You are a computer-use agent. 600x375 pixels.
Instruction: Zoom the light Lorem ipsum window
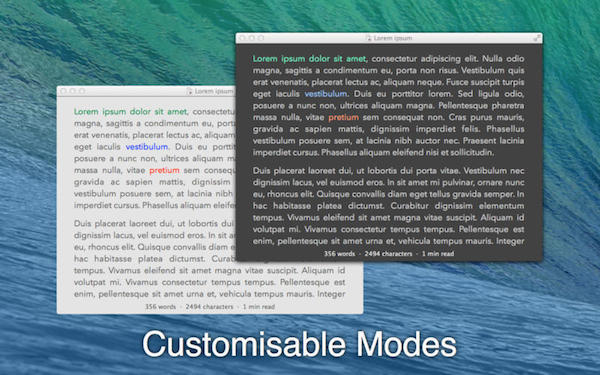click(82, 91)
